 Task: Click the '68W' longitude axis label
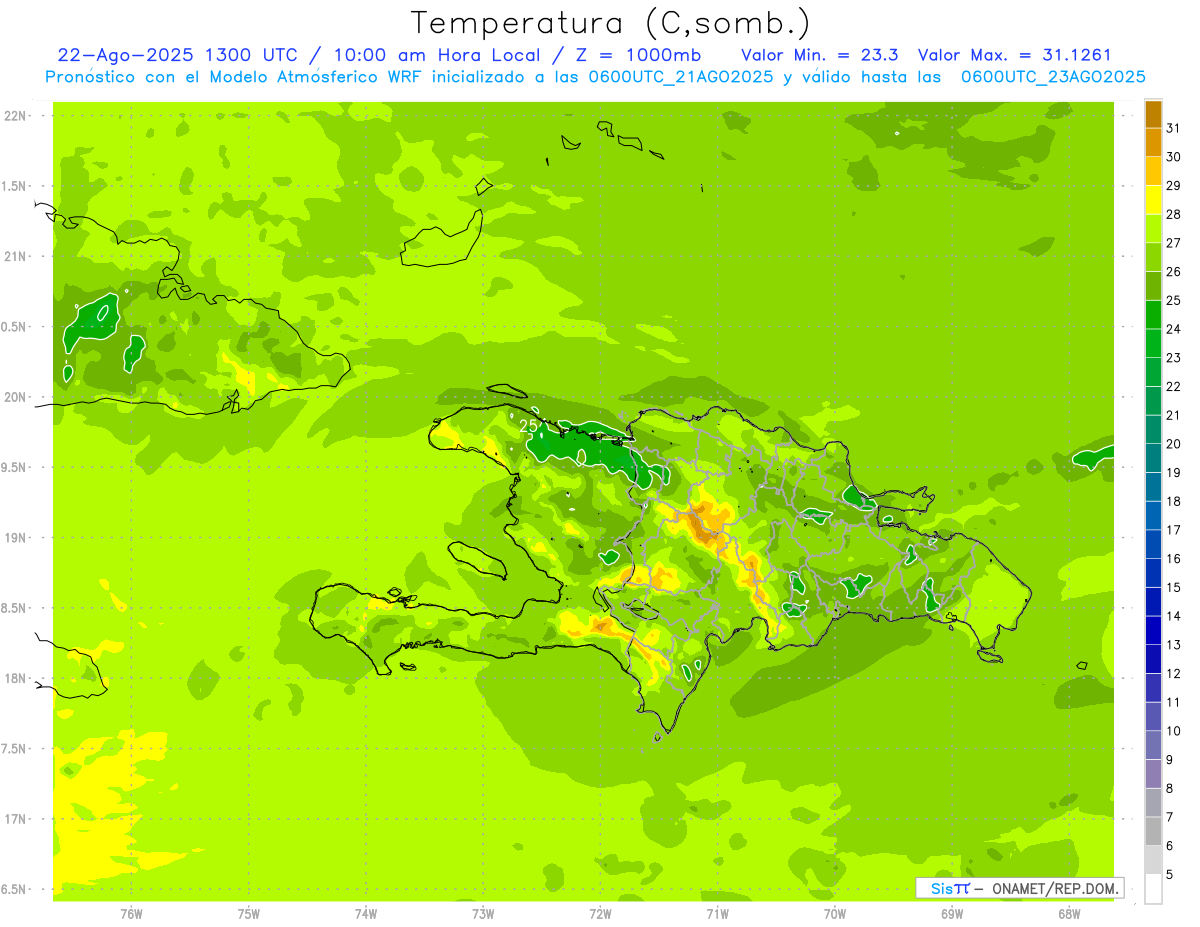[1068, 913]
